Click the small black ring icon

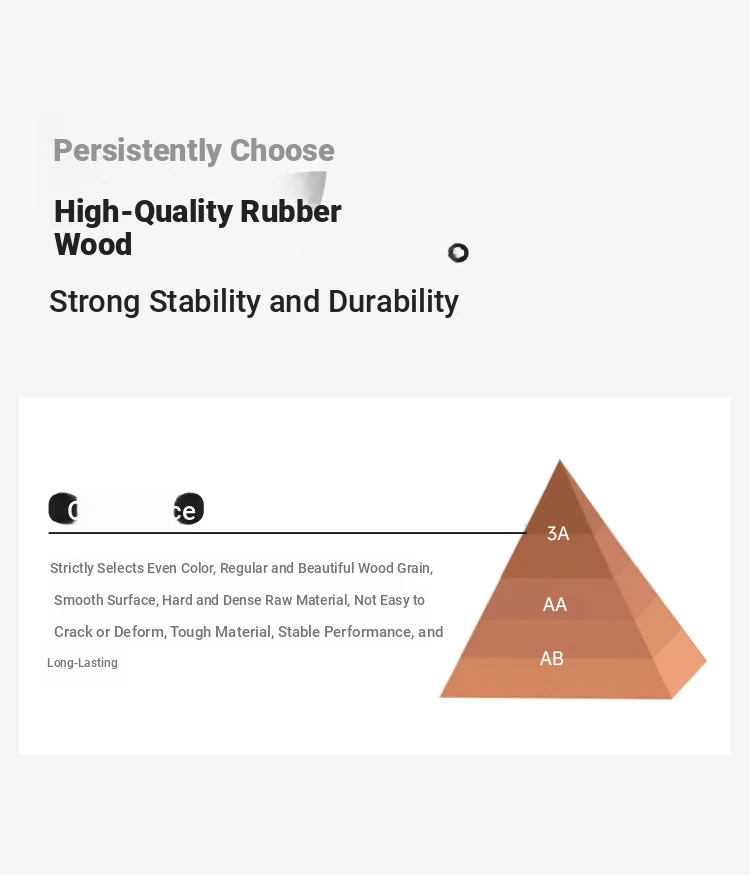(458, 253)
